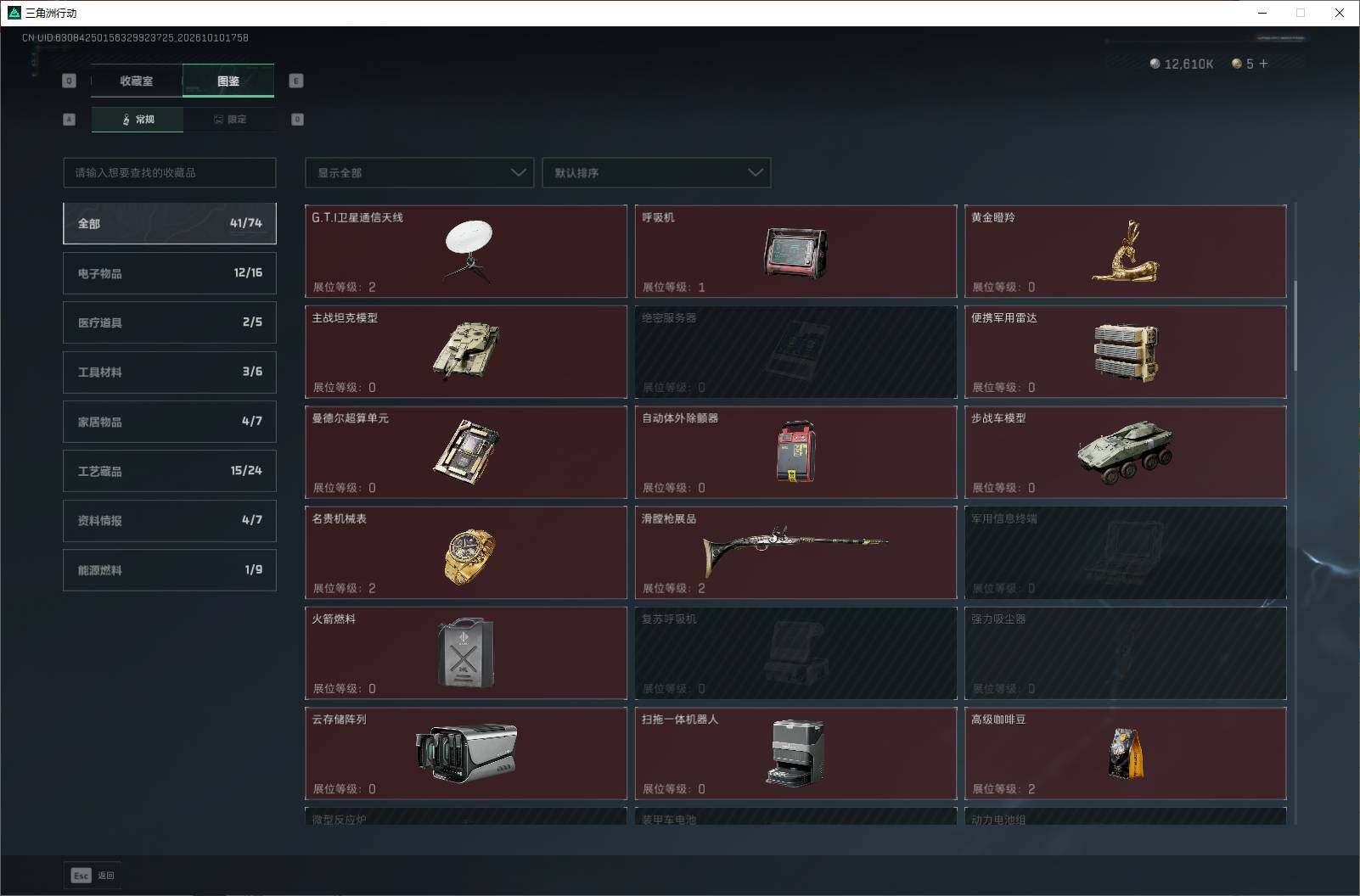Click the 名贵机械表 gold watch icon

coord(469,556)
